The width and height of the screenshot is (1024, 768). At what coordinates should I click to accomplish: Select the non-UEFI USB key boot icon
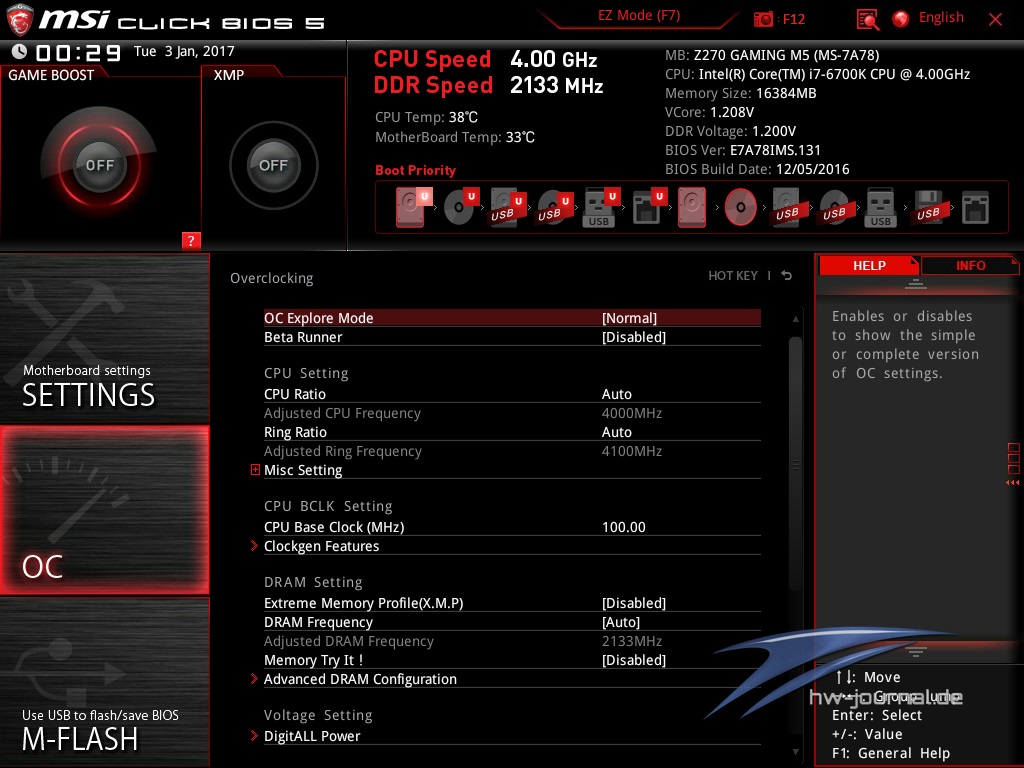[881, 207]
